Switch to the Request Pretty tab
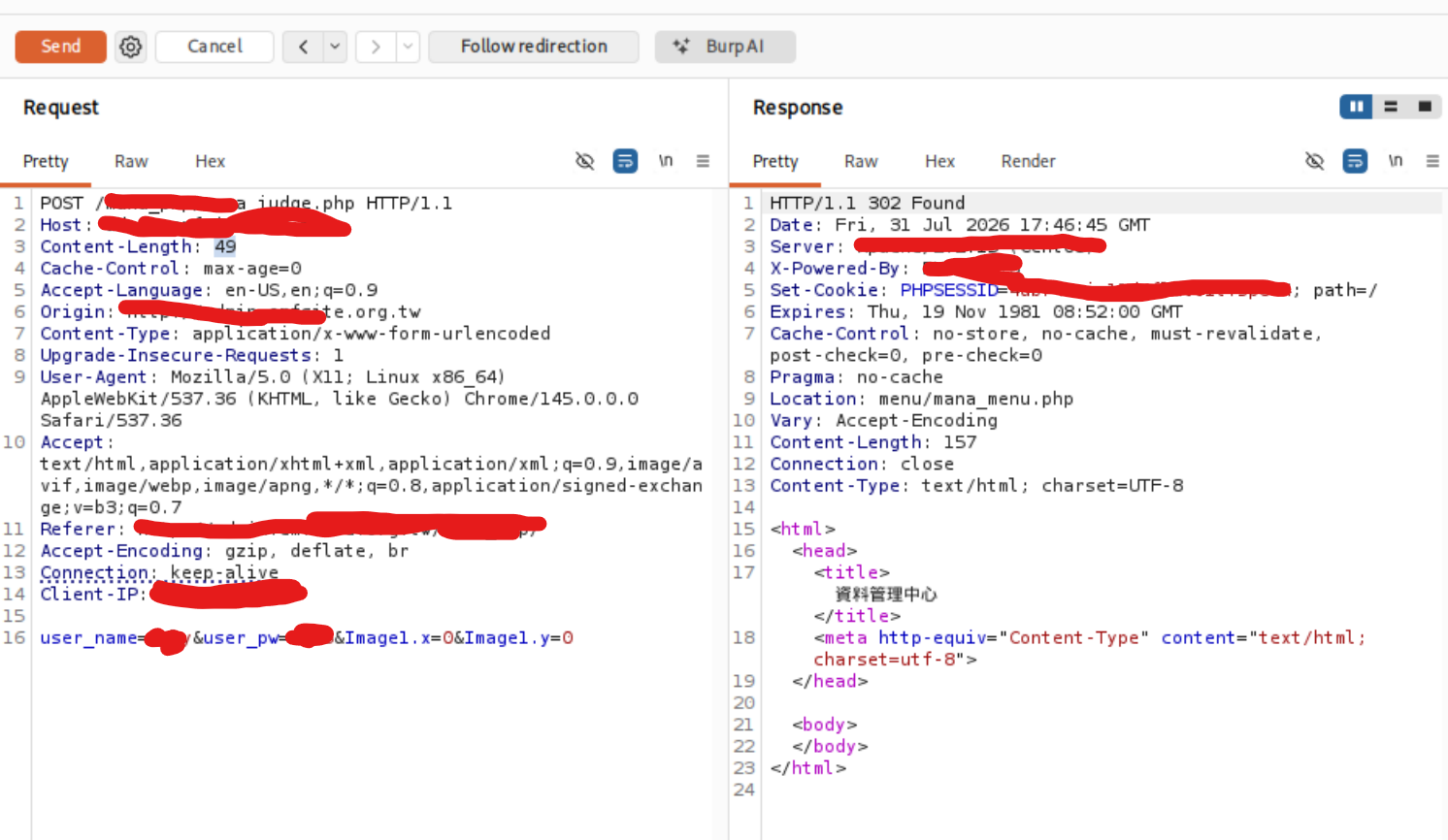This screenshot has height=840, width=1448. [46, 161]
